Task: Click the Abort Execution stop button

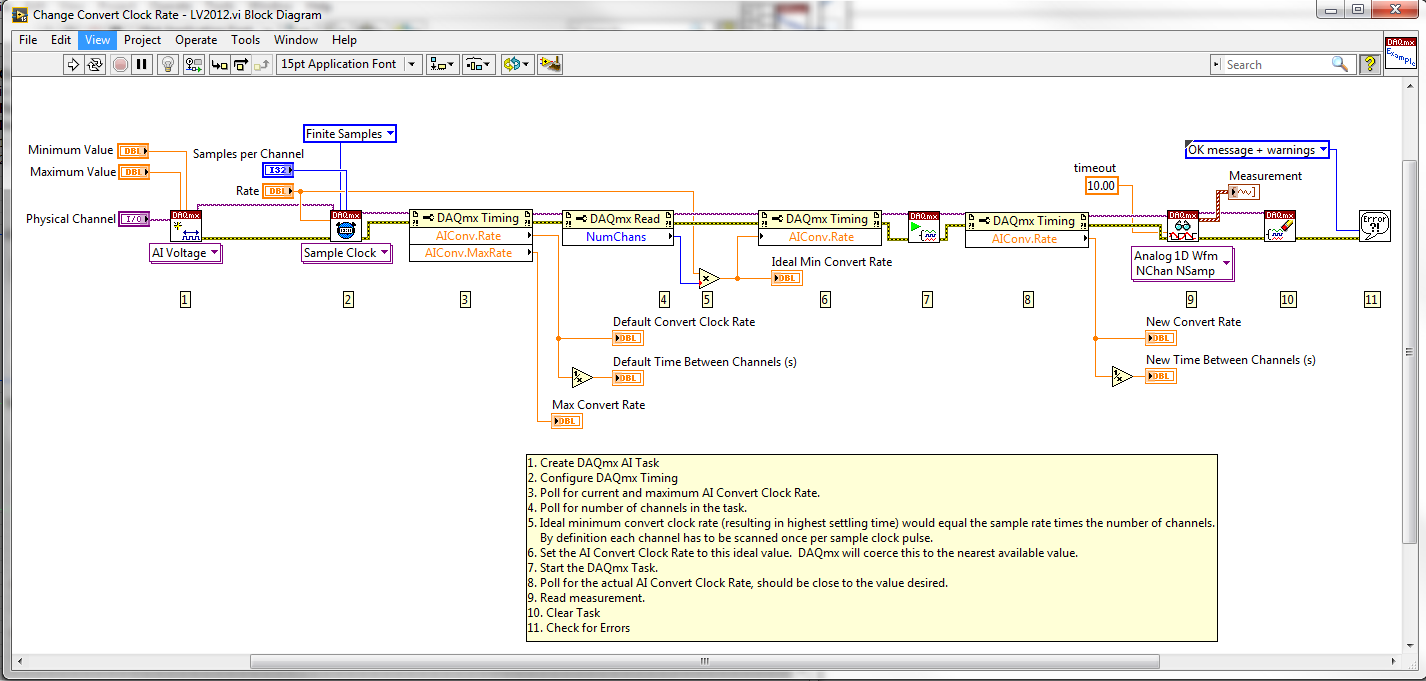Action: coord(120,64)
